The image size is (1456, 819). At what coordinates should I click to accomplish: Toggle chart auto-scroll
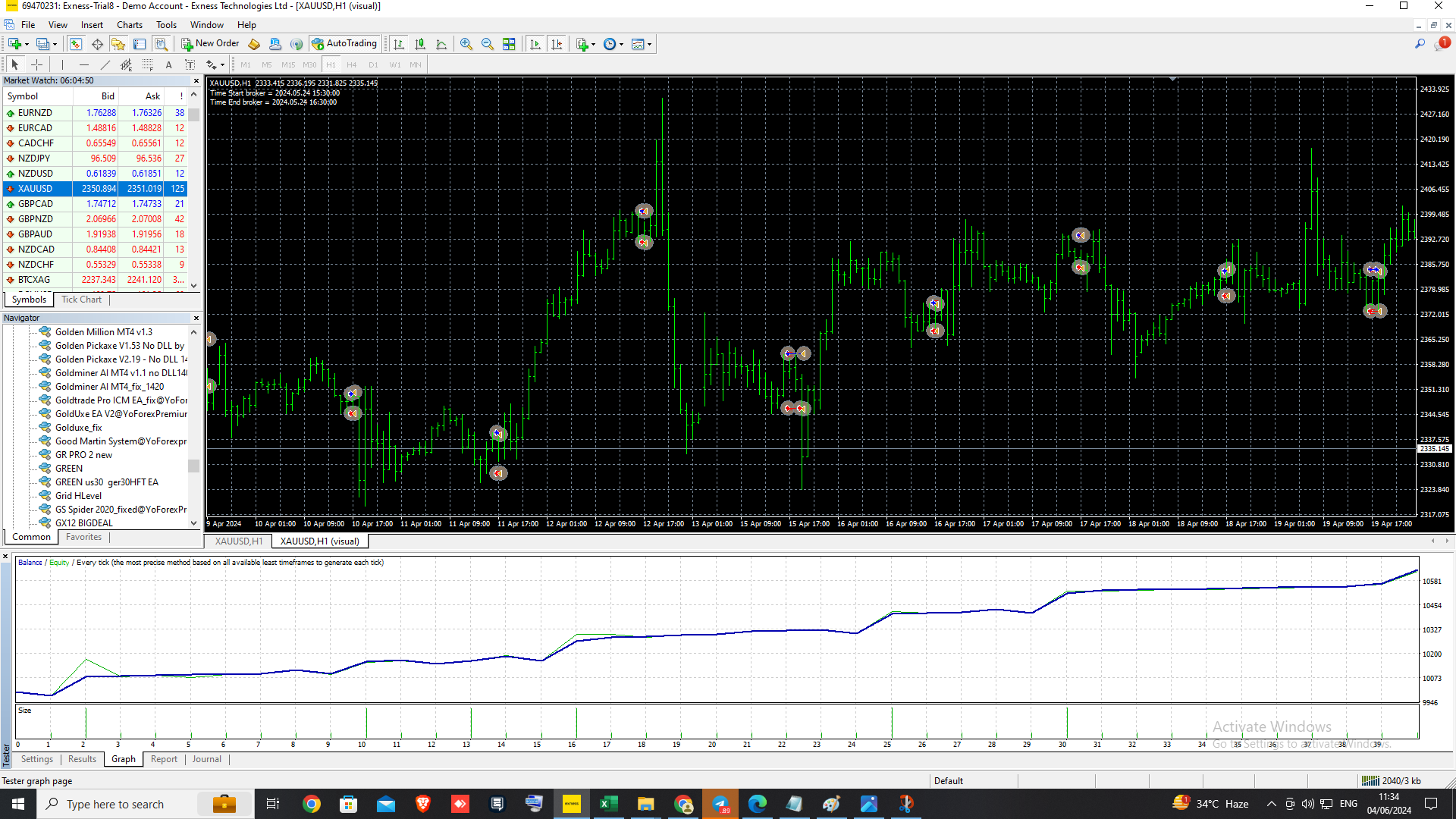[x=535, y=44]
